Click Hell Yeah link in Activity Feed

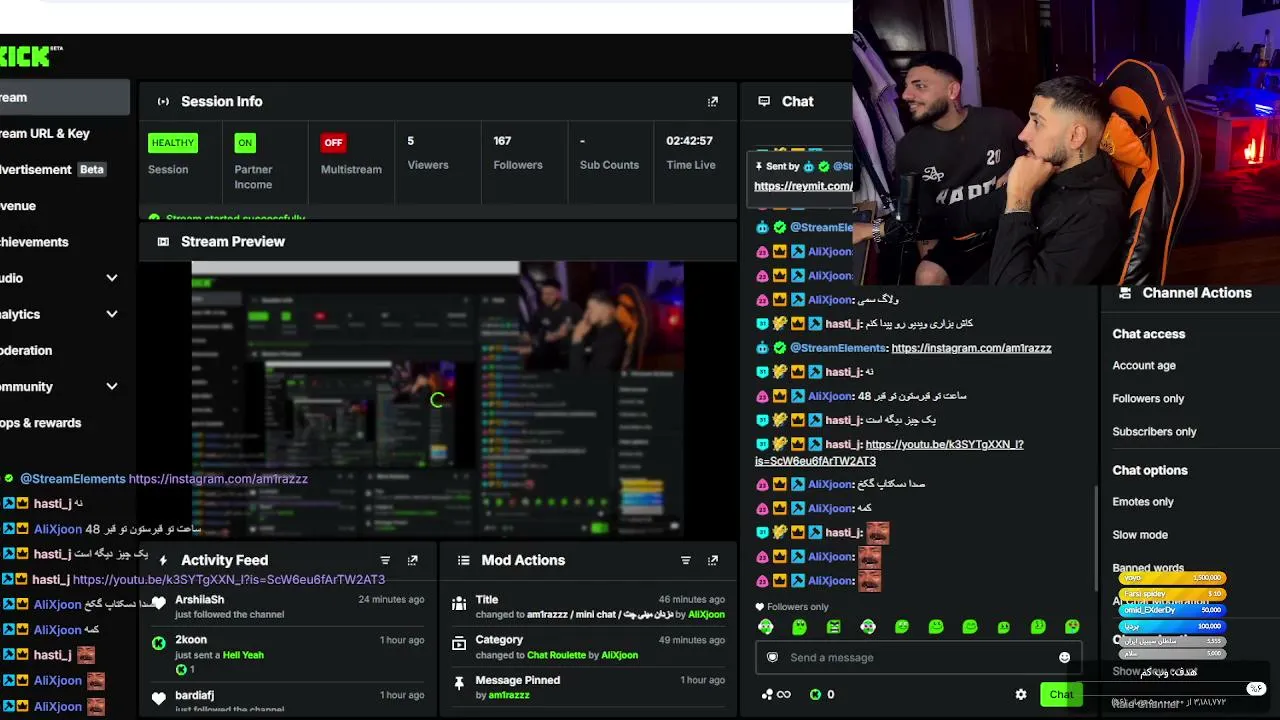click(243, 655)
